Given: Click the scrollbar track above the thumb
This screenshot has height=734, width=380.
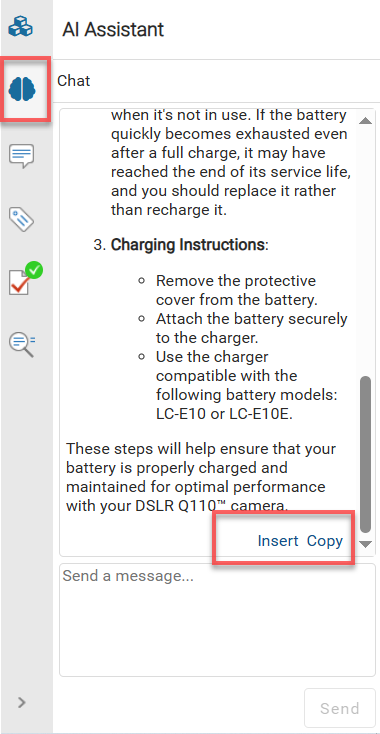Looking at the screenshot, I should pyautogui.click(x=365, y=250).
